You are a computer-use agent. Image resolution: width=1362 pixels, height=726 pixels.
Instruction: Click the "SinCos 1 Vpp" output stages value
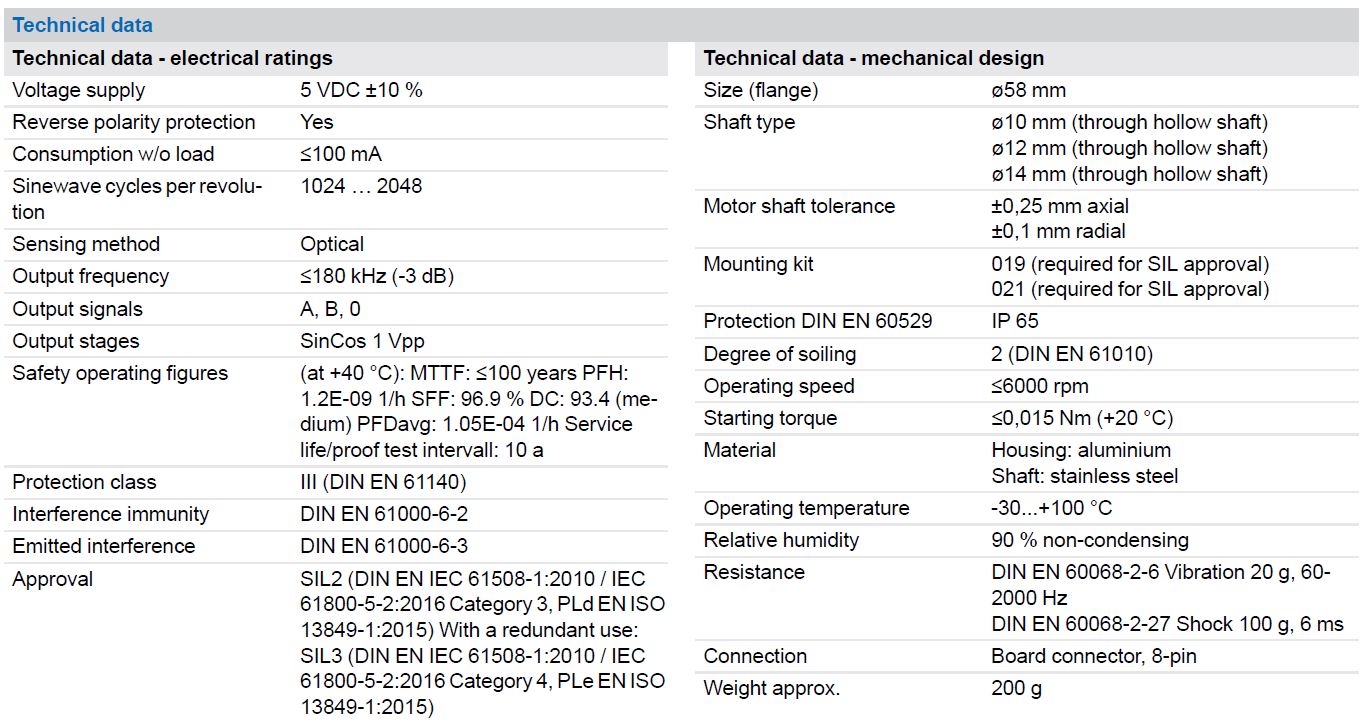point(362,341)
